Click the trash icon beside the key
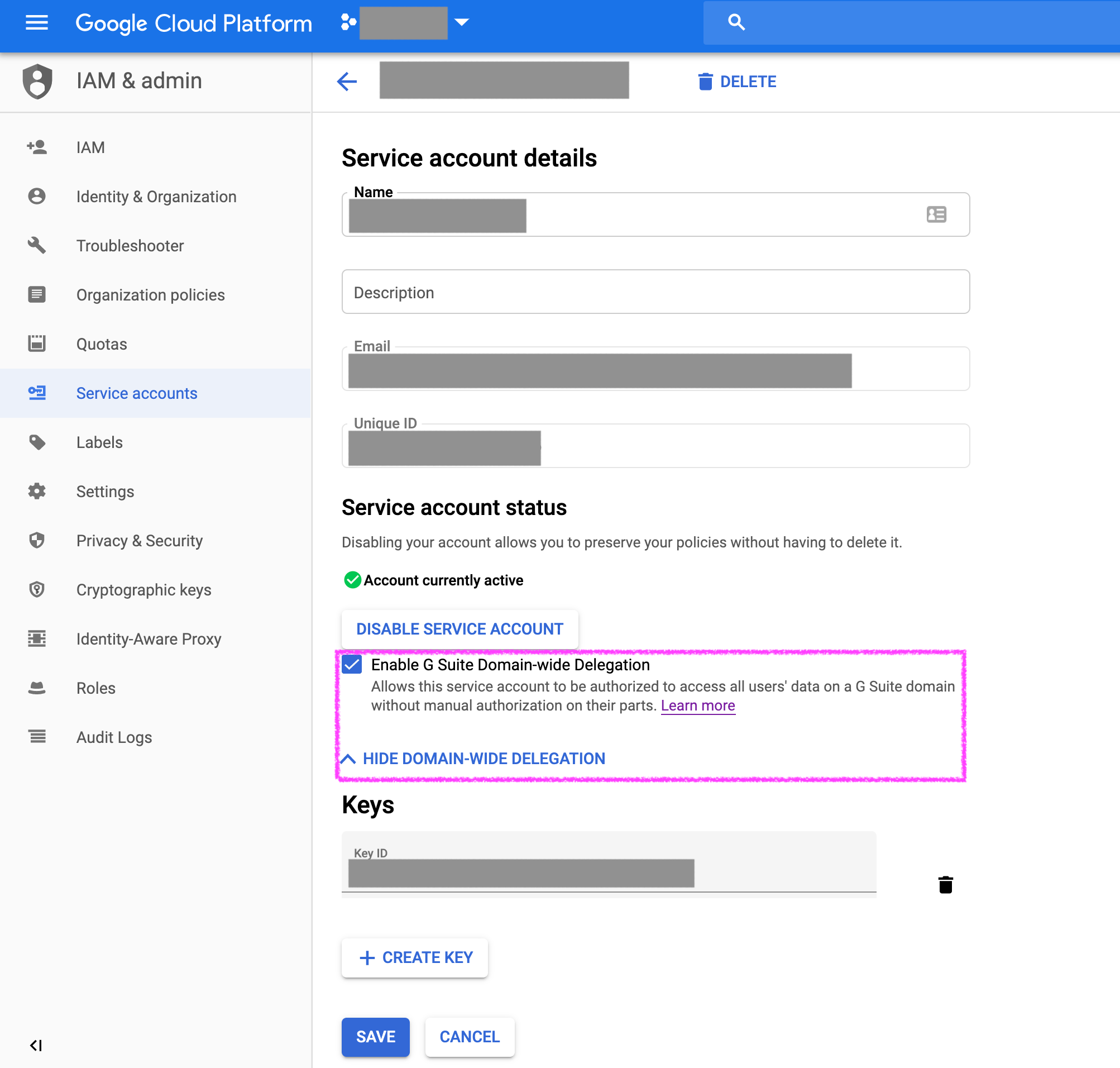Viewport: 1120px width, 1068px height. pyautogui.click(x=945, y=884)
